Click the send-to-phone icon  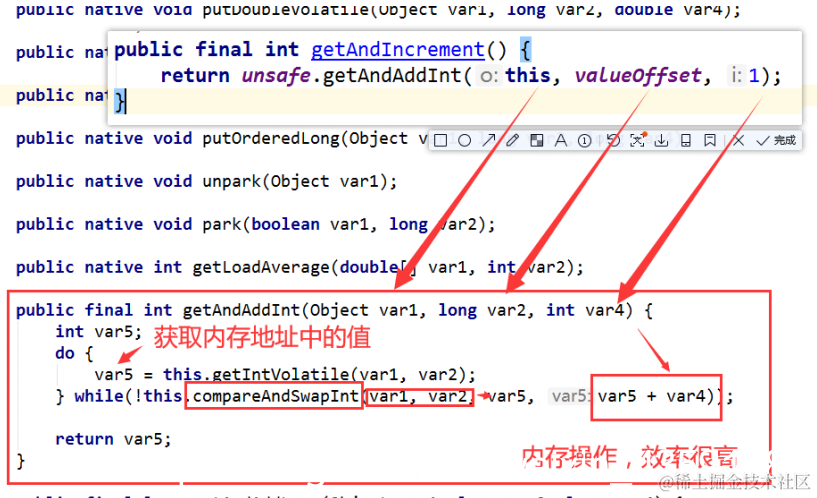[x=686, y=140]
